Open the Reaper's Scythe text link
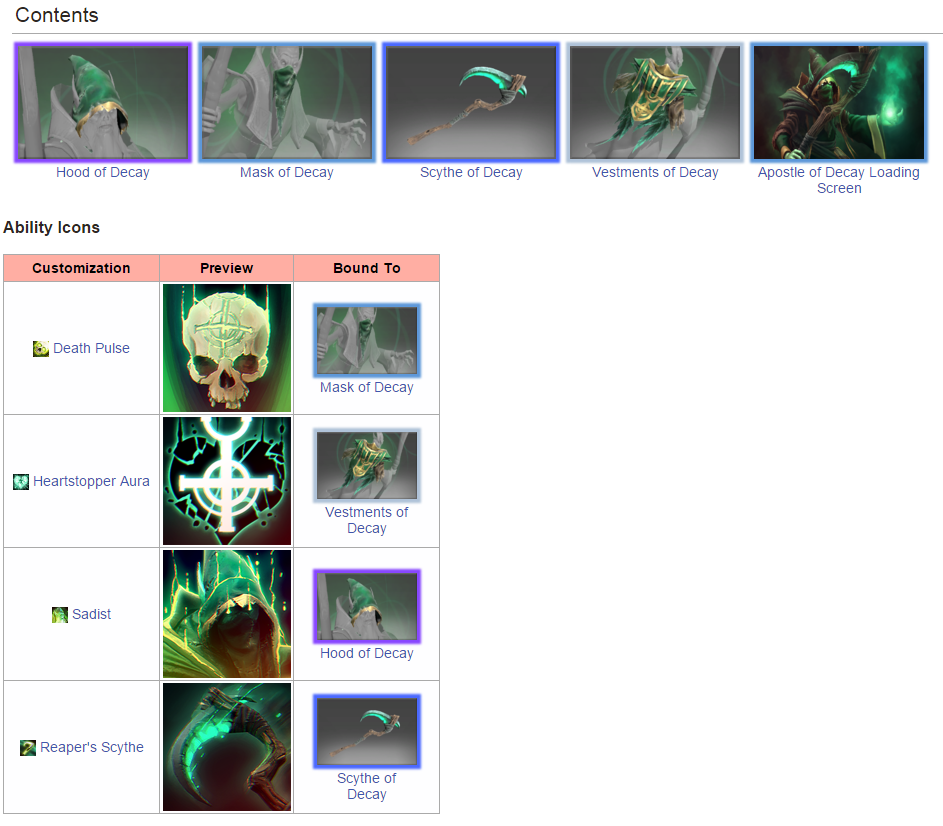943x826 pixels. tap(92, 747)
